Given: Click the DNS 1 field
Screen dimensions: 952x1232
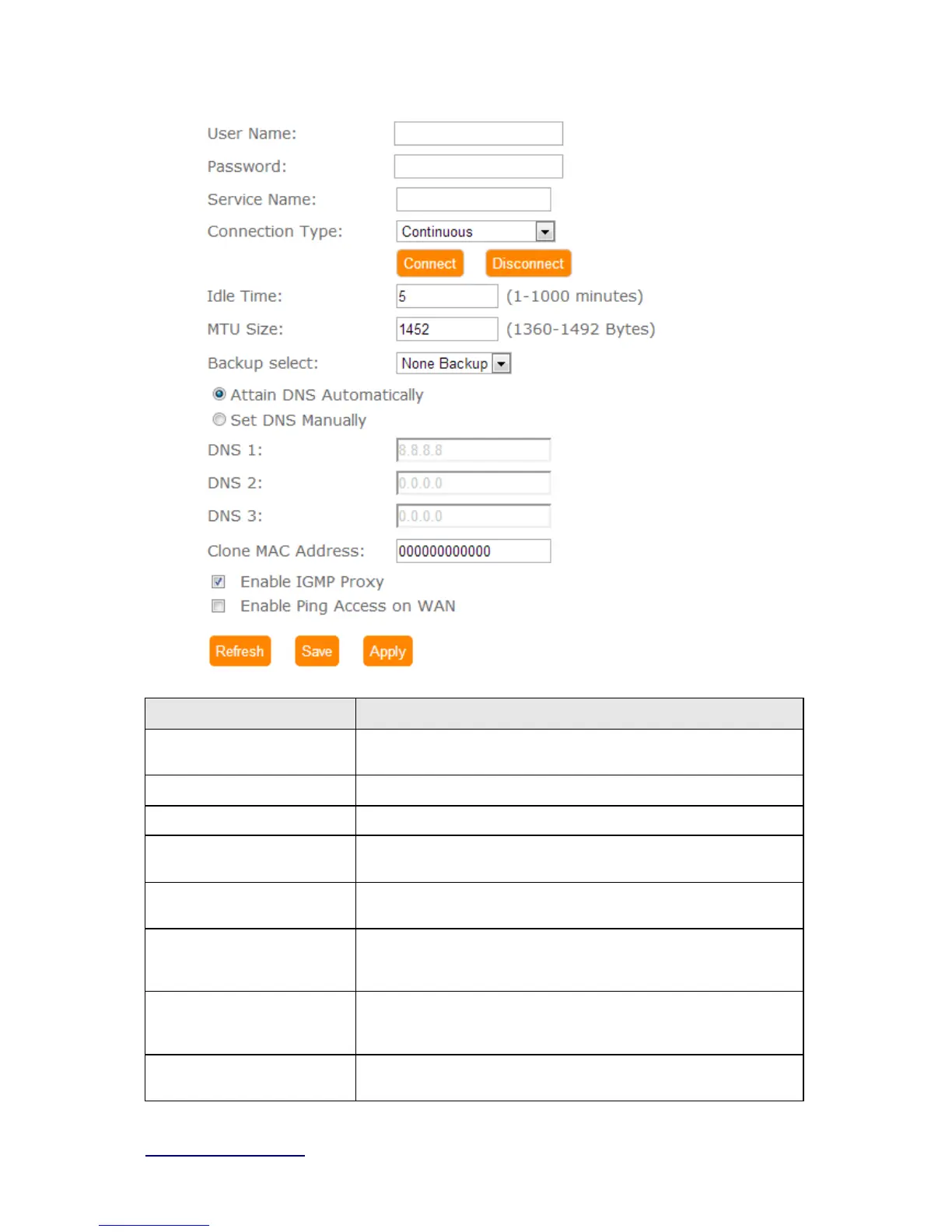Looking at the screenshot, I should tap(474, 450).
